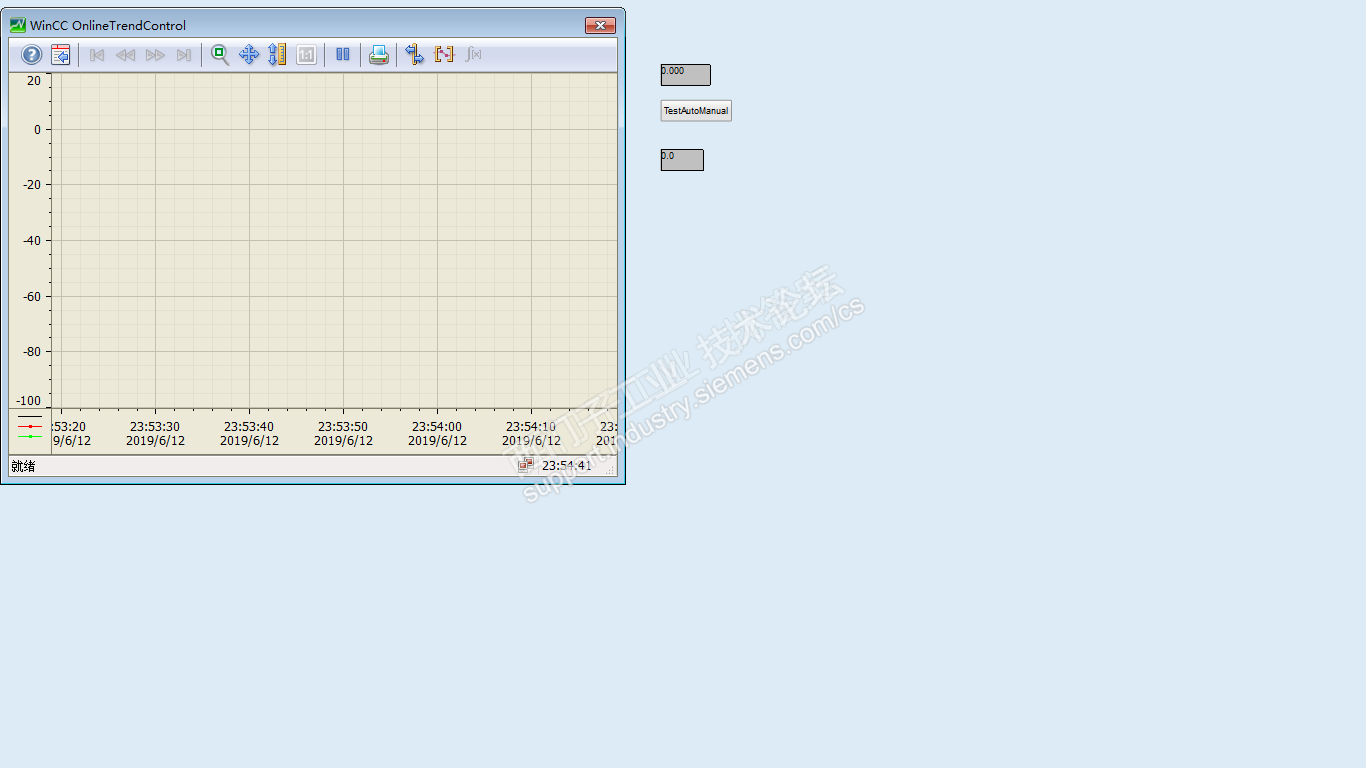The image size is (1366, 768).
Task: Click the 23:54:41 status bar time
Action: point(567,466)
